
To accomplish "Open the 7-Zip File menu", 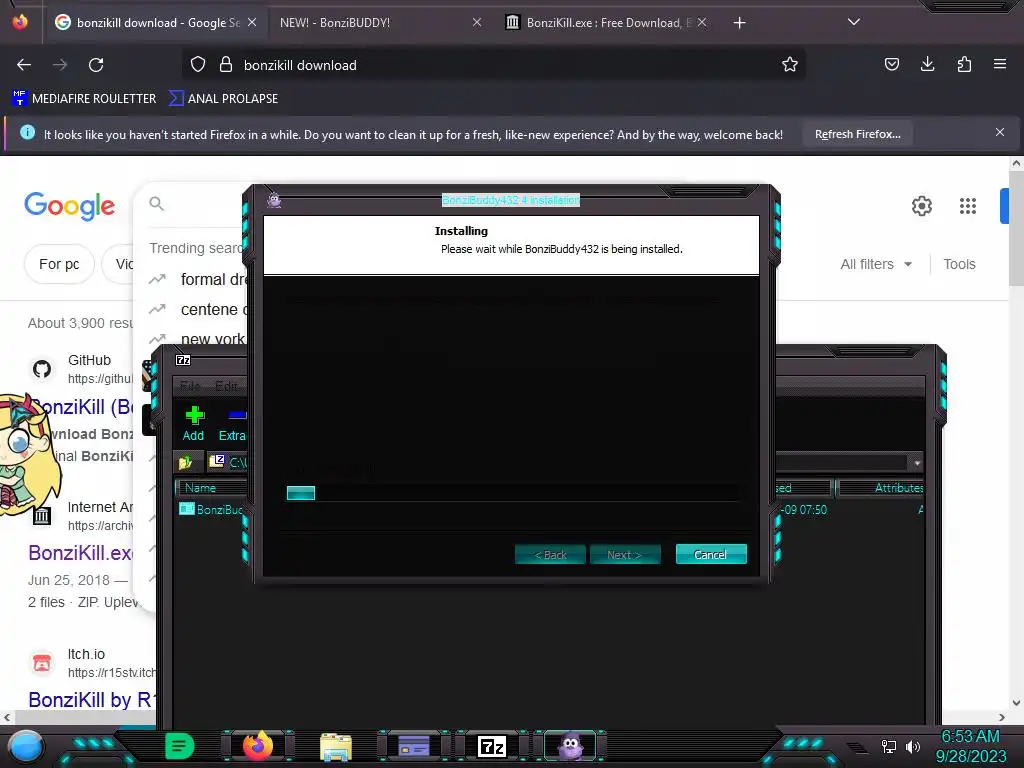I will pyautogui.click(x=189, y=385).
